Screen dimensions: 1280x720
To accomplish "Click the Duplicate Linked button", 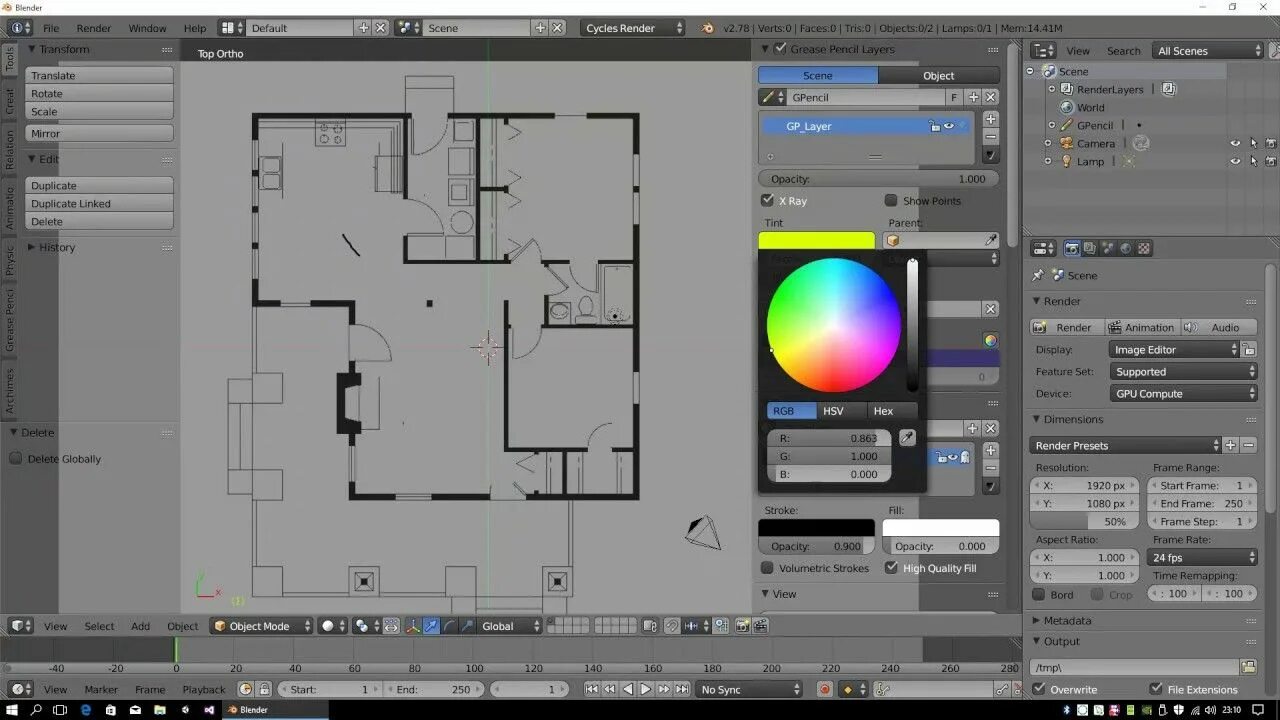I will 98,203.
